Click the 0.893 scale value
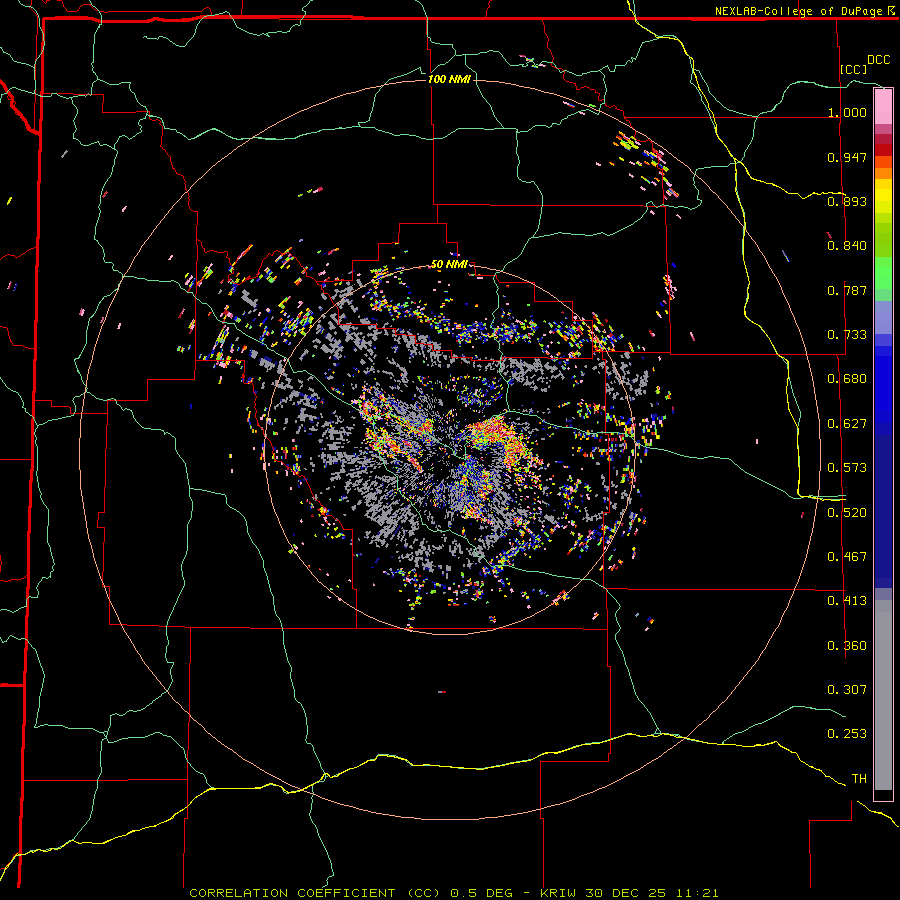This screenshot has height=900, width=900. pyautogui.click(x=847, y=201)
